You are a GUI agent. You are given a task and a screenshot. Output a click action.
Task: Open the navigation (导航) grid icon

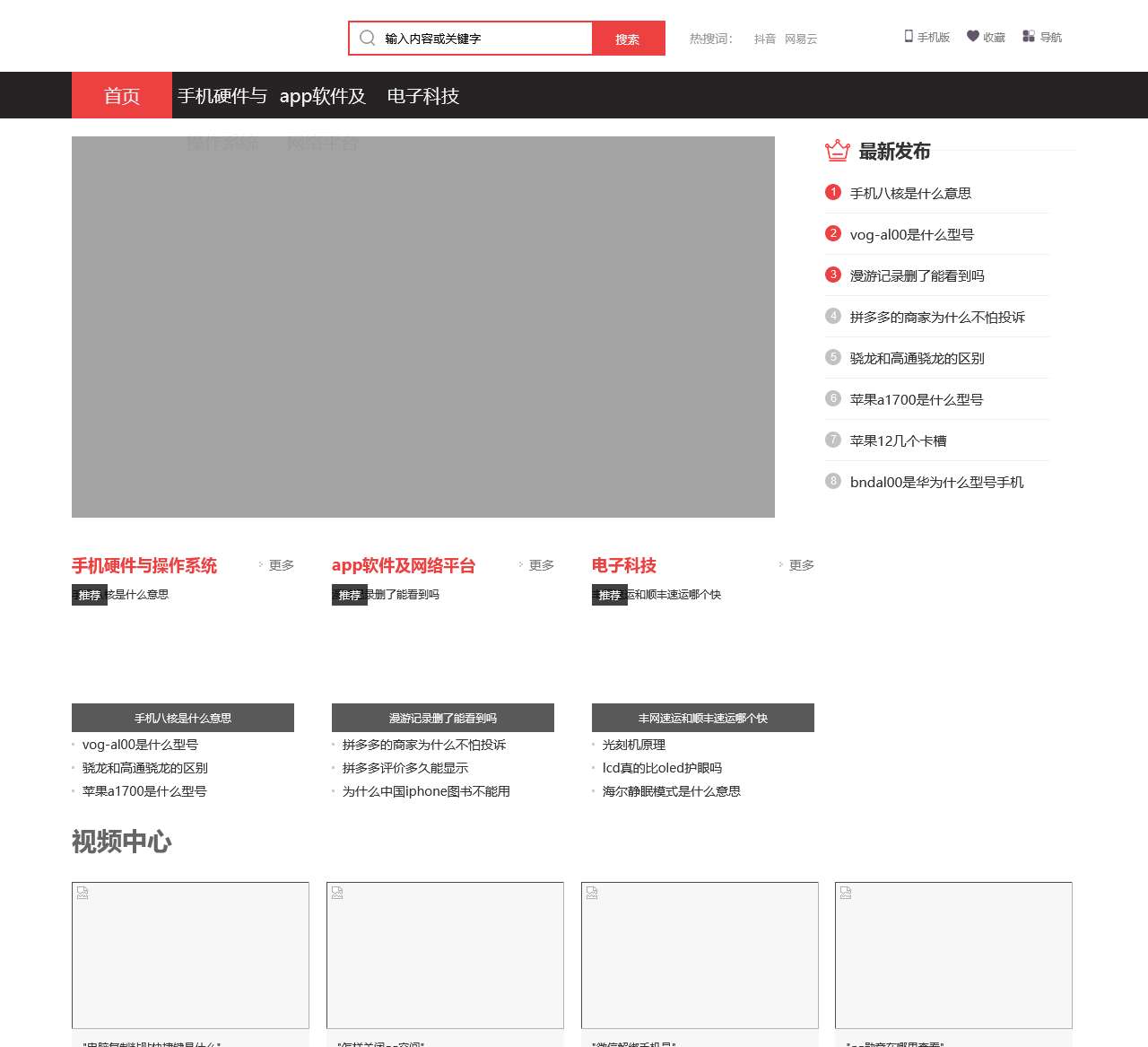[x=1029, y=37]
